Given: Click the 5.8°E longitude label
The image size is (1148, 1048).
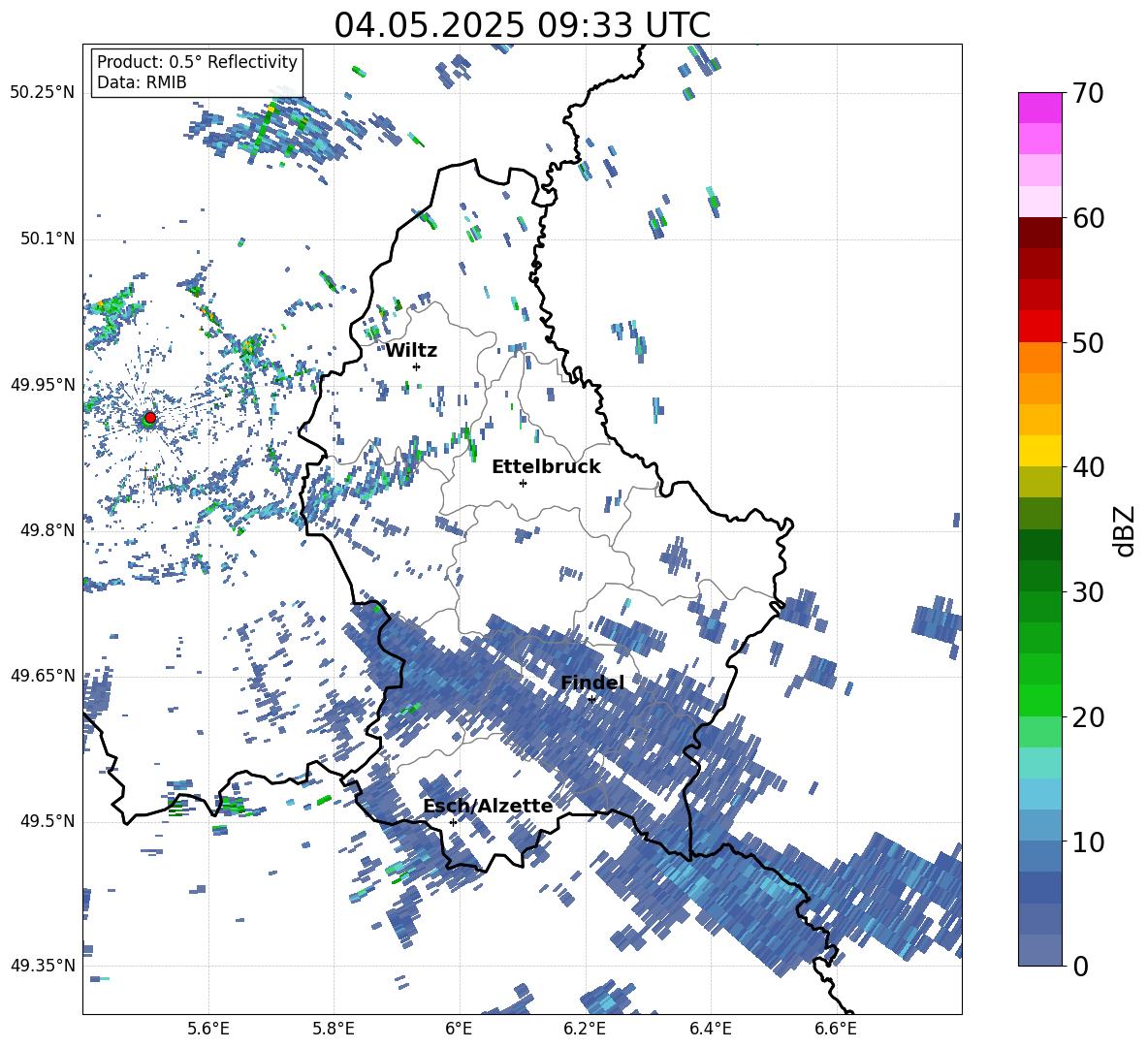Looking at the screenshot, I should click(x=334, y=1029).
